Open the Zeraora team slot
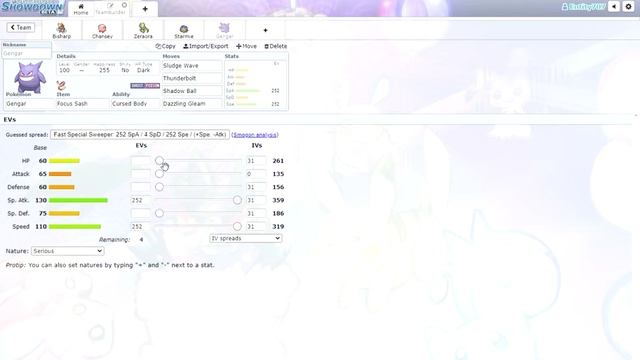 143,30
